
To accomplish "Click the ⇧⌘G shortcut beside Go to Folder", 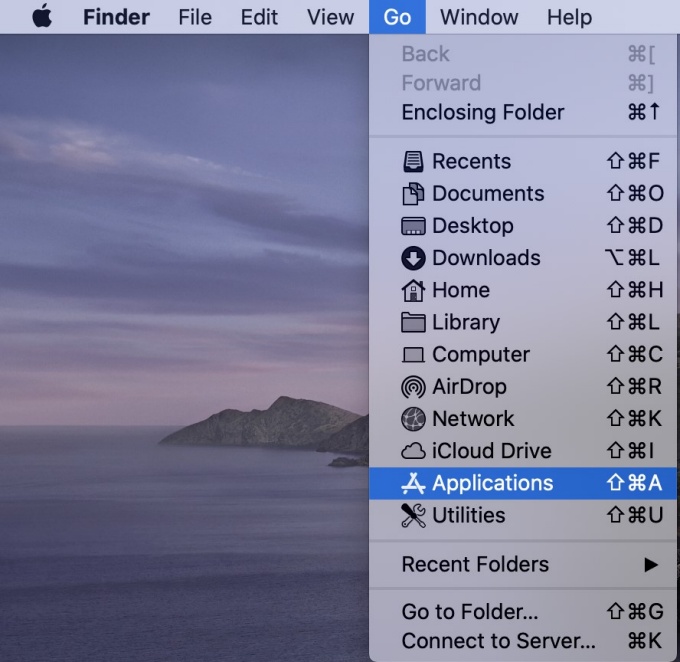I will [x=634, y=612].
